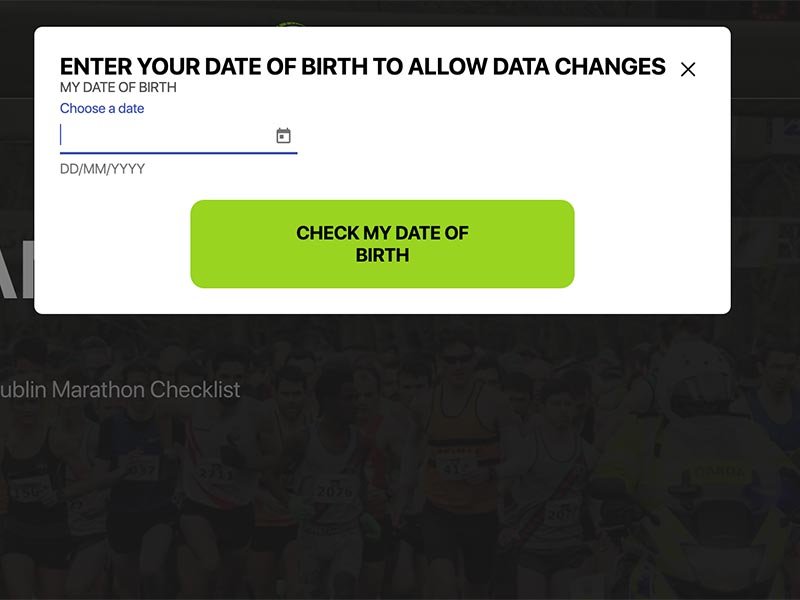Click the runner's bib number 2711
Image resolution: width=800 pixels, height=600 pixels.
click(x=215, y=472)
